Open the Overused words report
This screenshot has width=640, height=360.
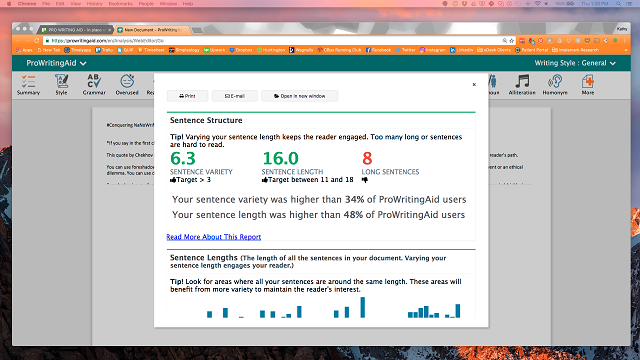[x=127, y=85]
